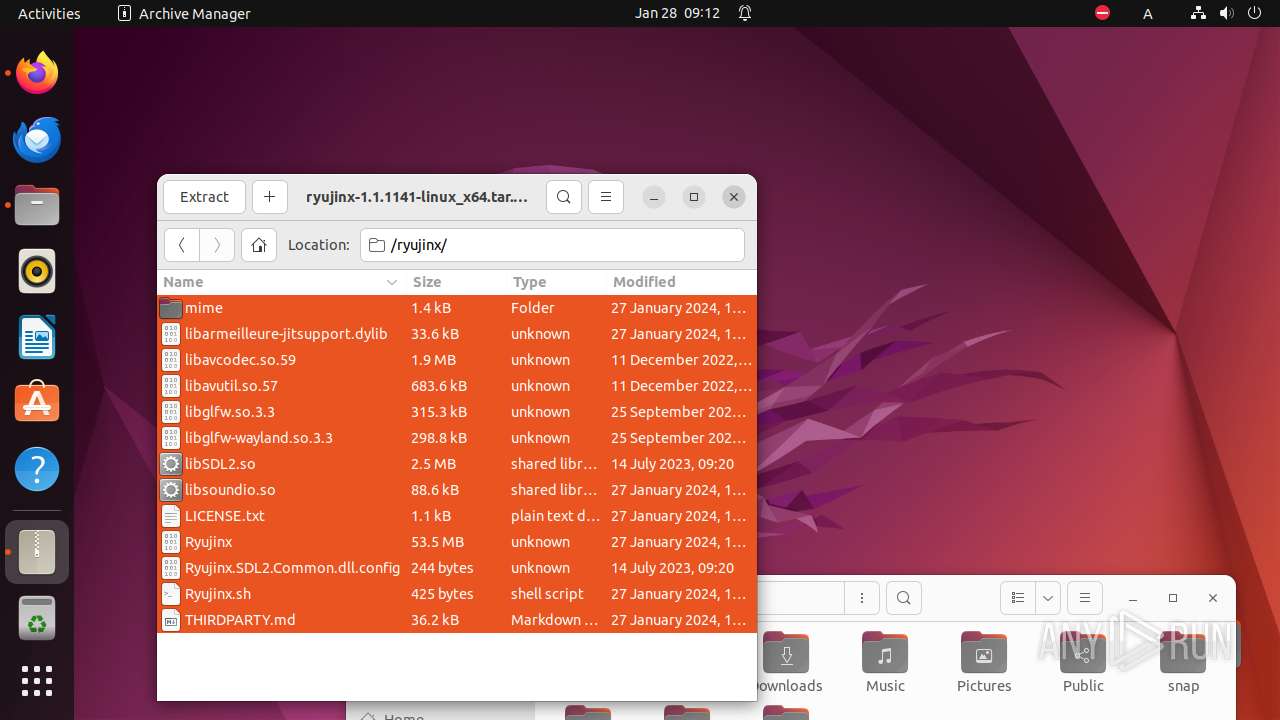Go forward in archive location

coord(217,245)
